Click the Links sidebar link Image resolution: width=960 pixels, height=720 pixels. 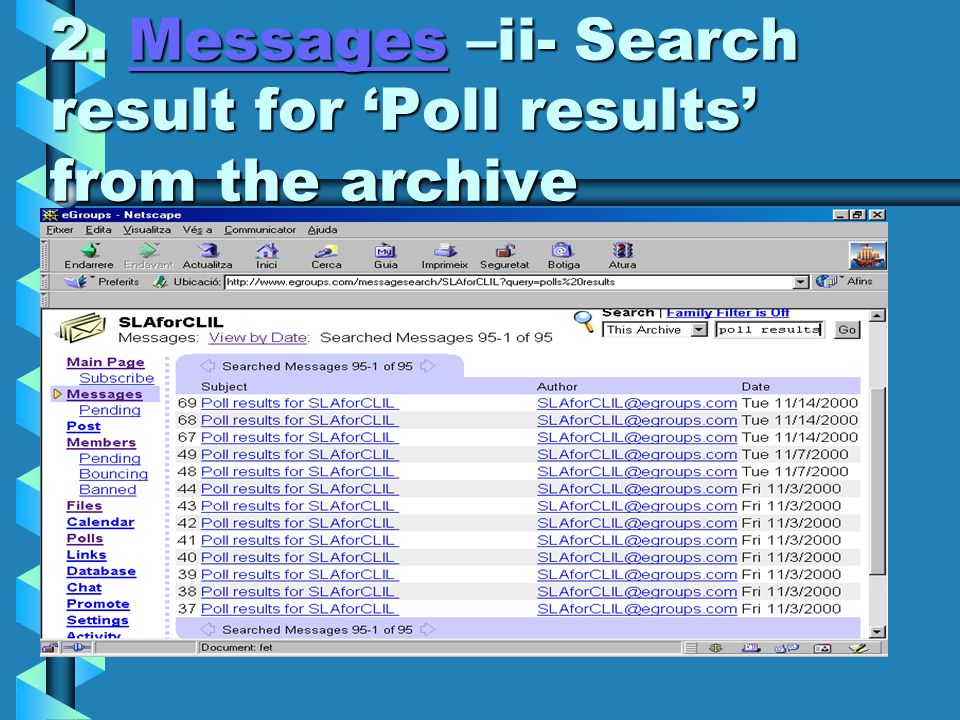pos(86,555)
